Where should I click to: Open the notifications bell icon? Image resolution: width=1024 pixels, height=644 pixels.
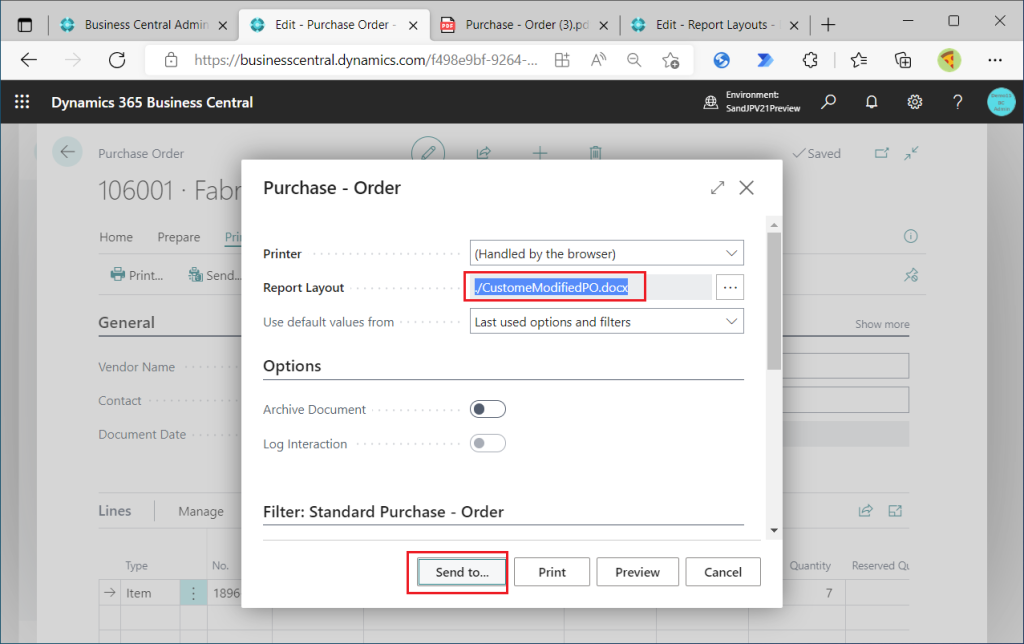pyautogui.click(x=871, y=102)
